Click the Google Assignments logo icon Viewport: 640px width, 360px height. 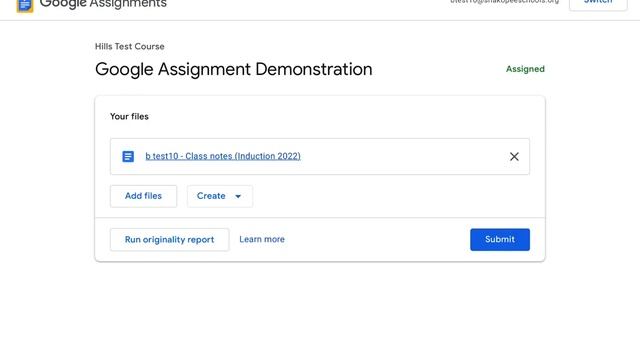coord(24,6)
